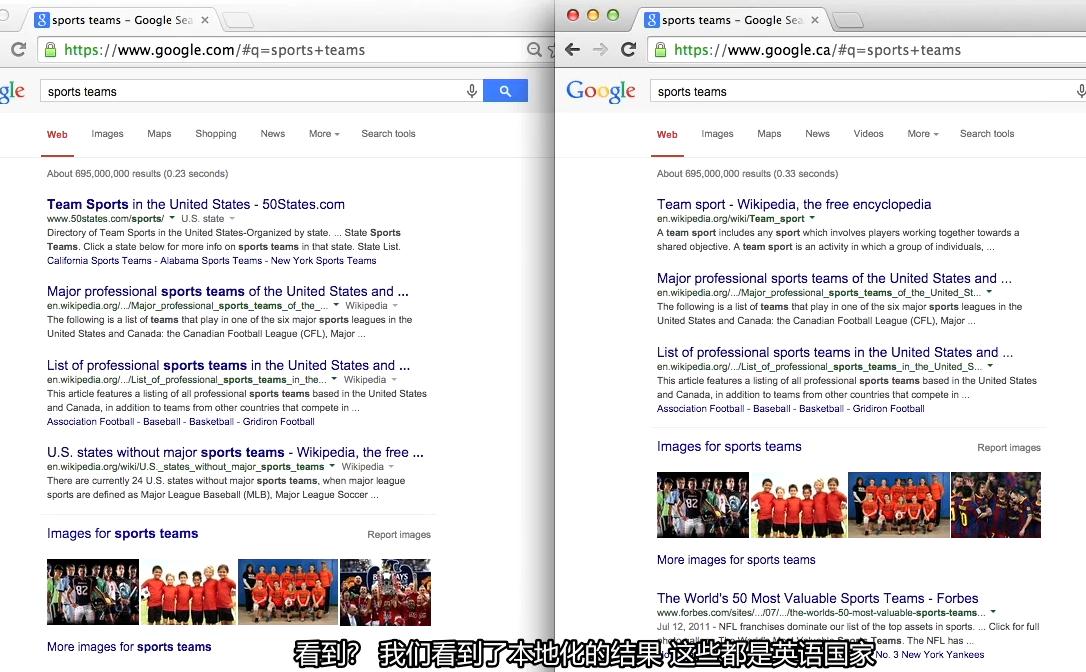Click microphone voice search in google.com window
This screenshot has width=1086, height=672.
coord(472,91)
